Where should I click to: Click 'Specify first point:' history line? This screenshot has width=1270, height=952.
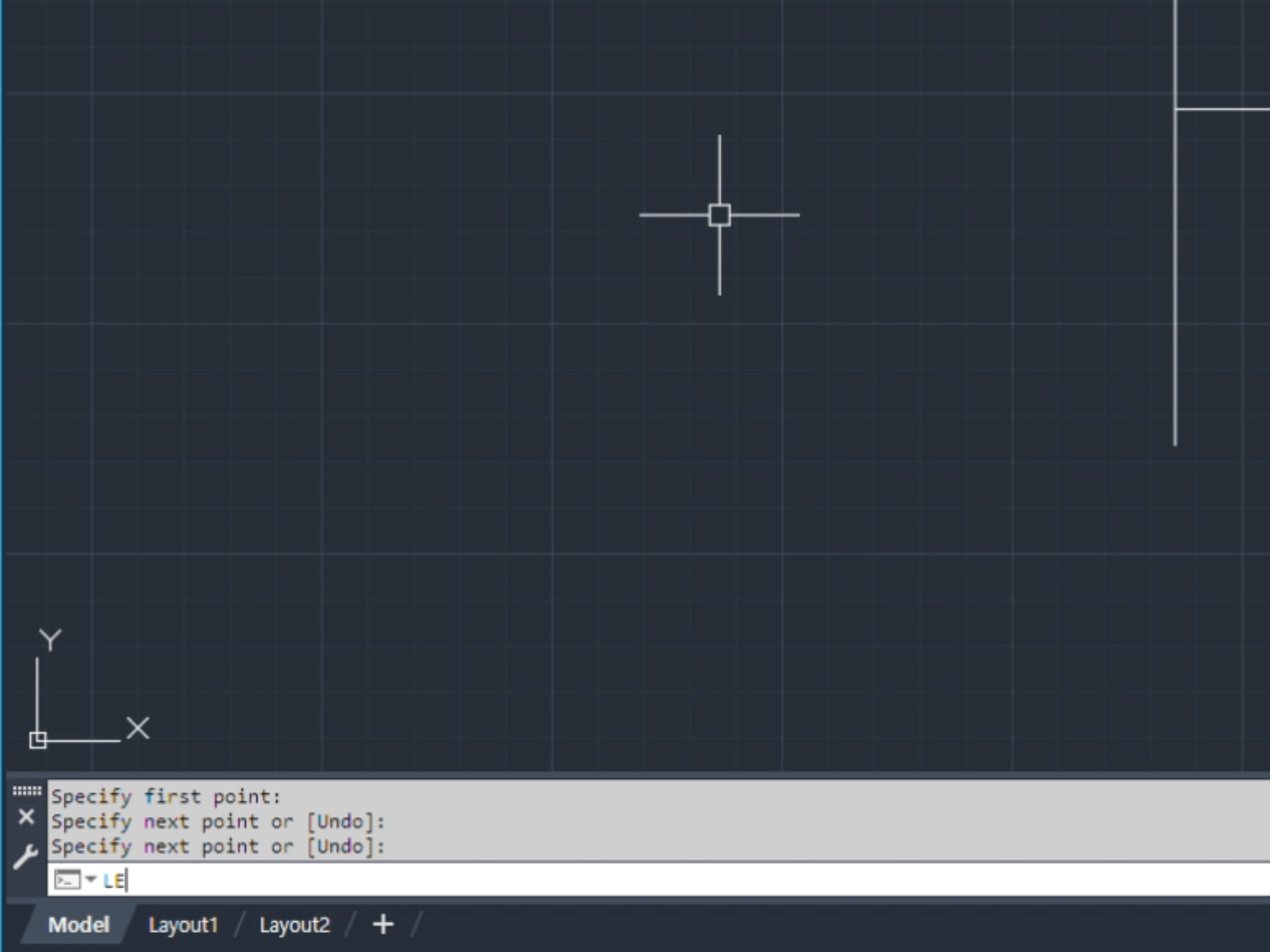tap(166, 797)
